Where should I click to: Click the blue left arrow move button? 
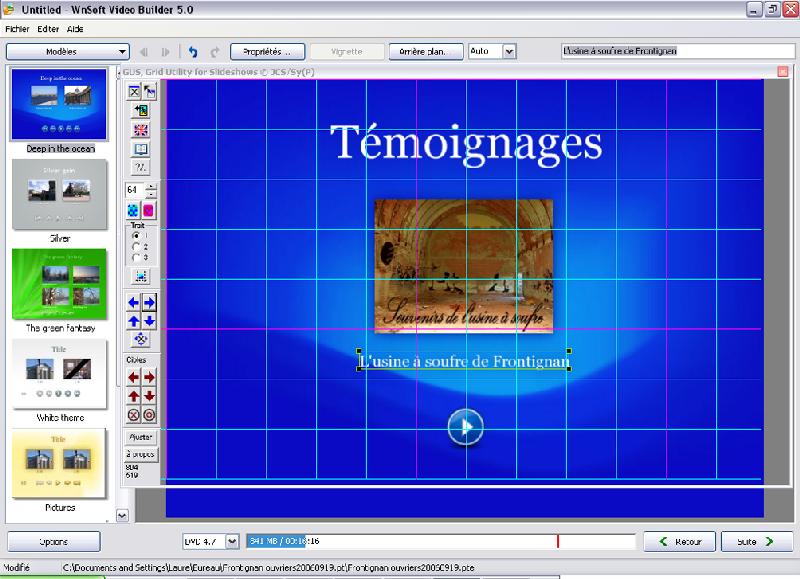pyautogui.click(x=133, y=303)
